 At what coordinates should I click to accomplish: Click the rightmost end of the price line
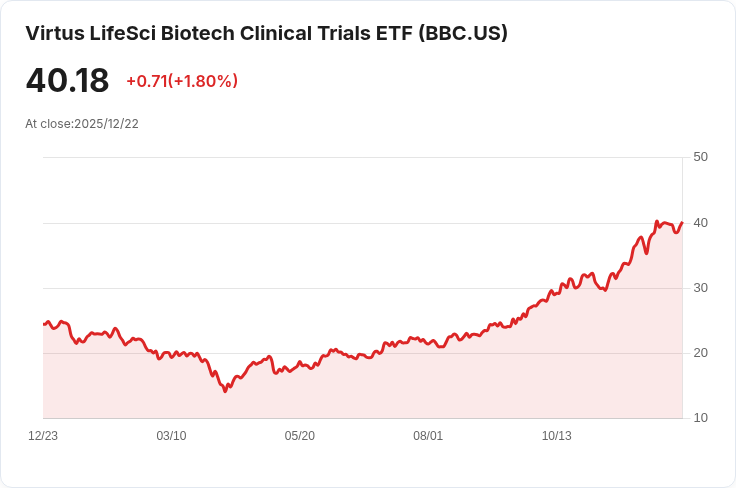[x=682, y=223]
